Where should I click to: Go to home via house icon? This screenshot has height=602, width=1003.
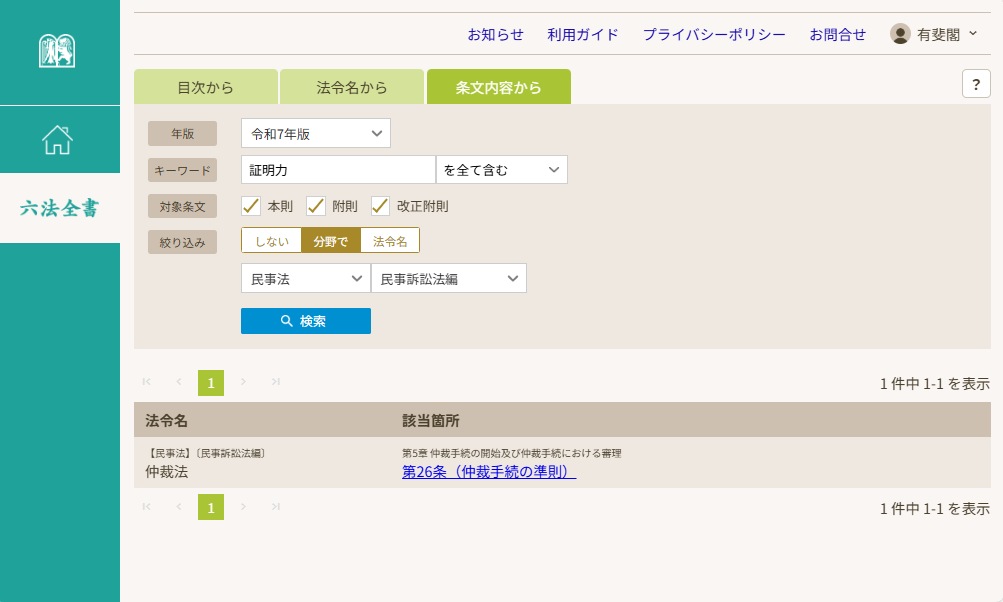pos(58,139)
